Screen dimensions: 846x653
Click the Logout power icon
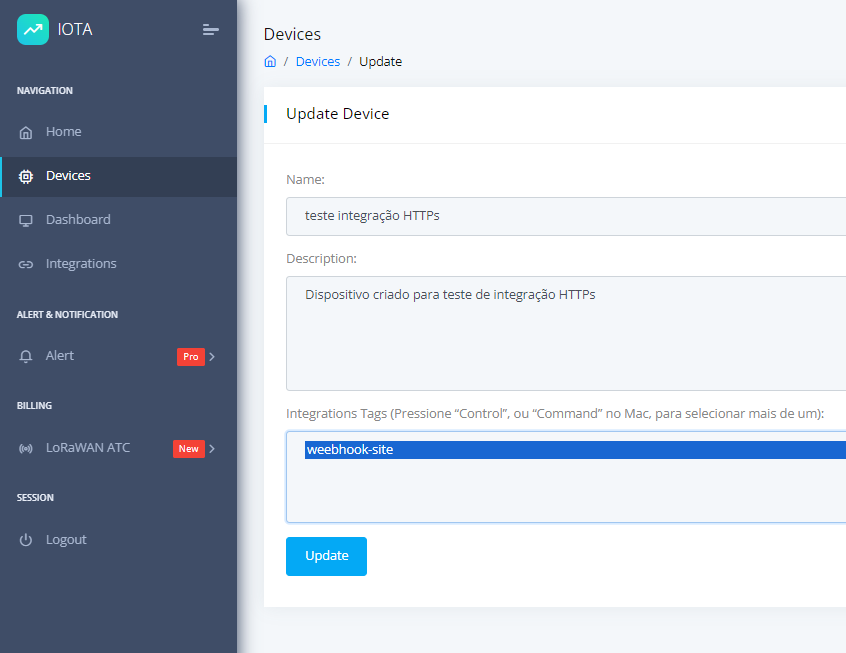pyautogui.click(x=26, y=540)
